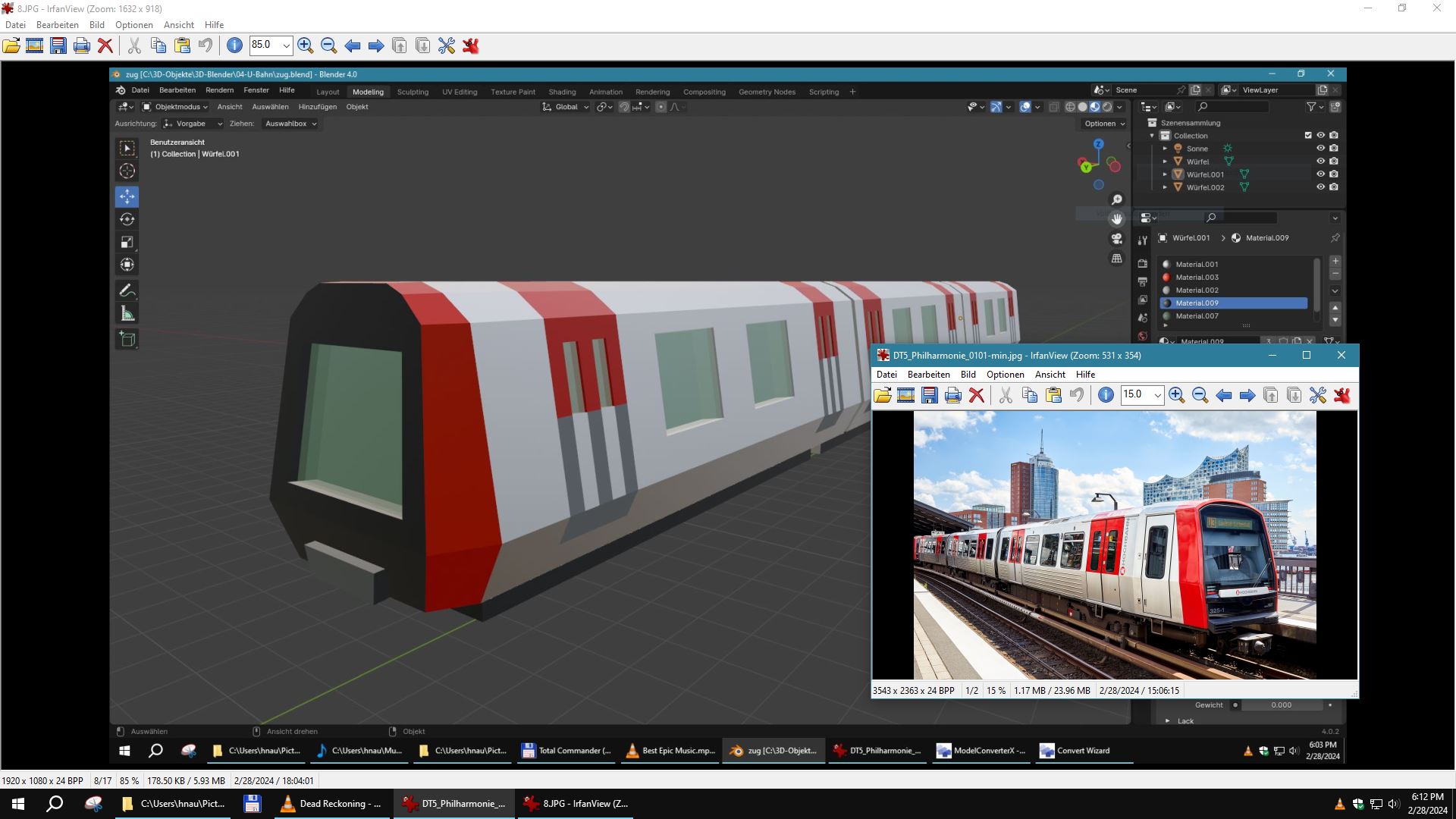Toggle visibility of Würfel in the outliner
Image resolution: width=1456 pixels, height=819 pixels.
coord(1320,162)
